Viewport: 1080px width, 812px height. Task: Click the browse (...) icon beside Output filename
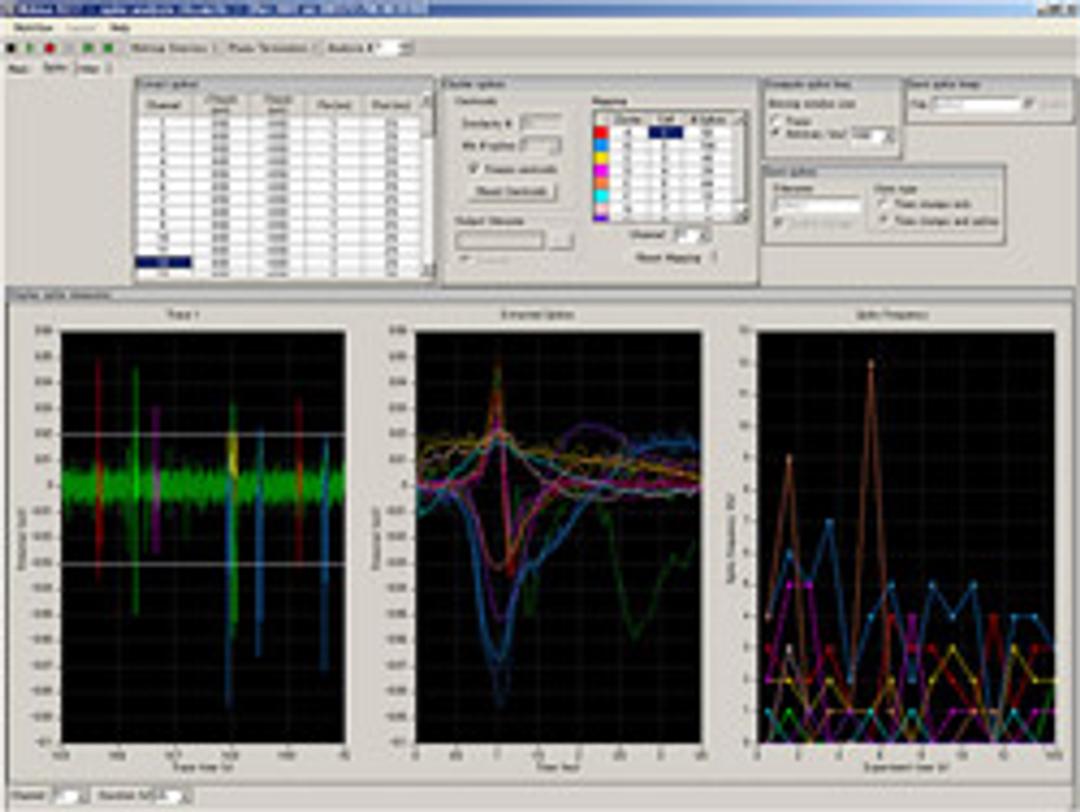click(x=562, y=240)
